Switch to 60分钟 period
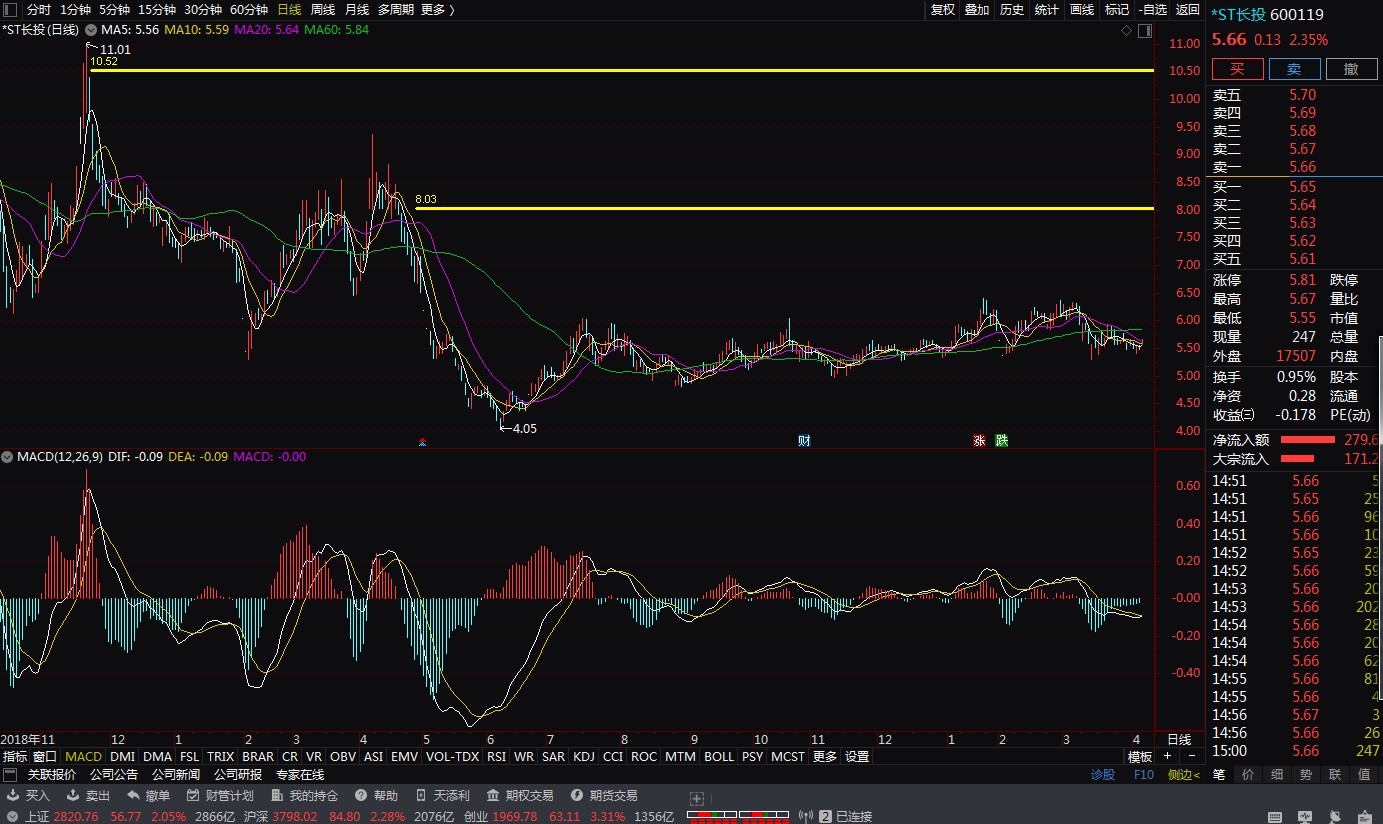 (249, 10)
